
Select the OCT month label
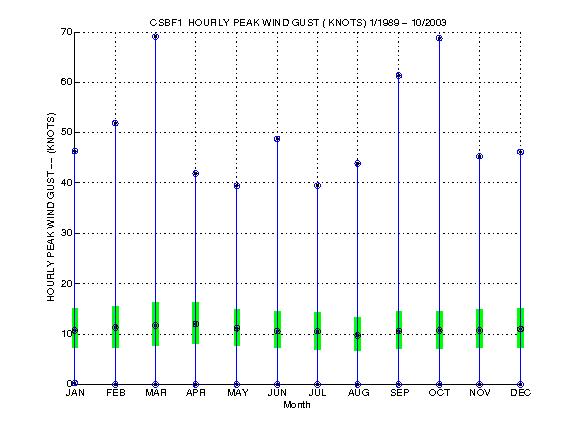(x=439, y=393)
